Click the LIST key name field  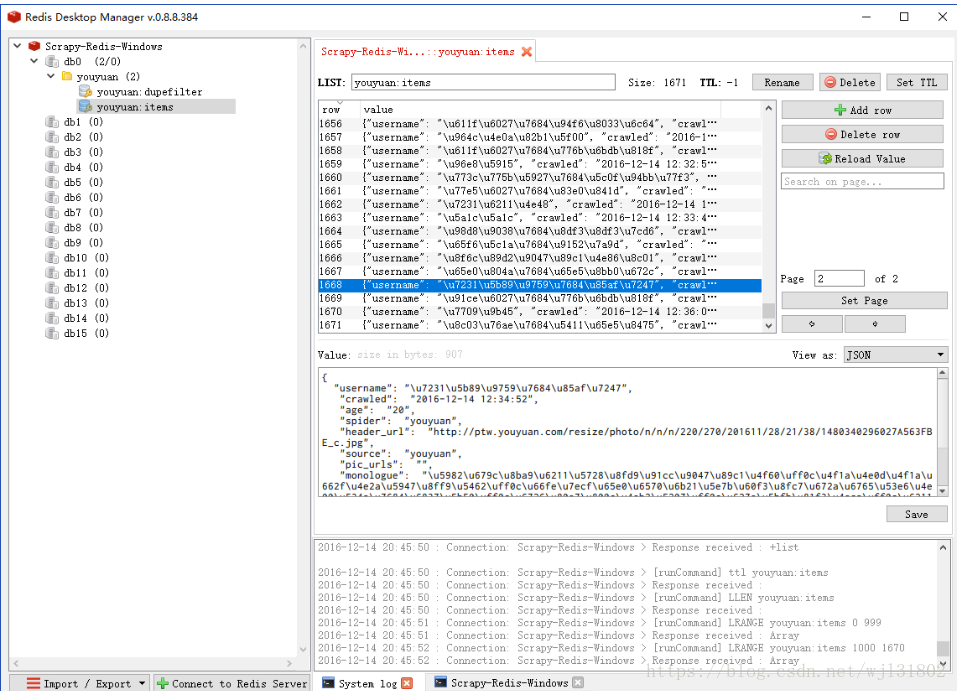[483, 82]
